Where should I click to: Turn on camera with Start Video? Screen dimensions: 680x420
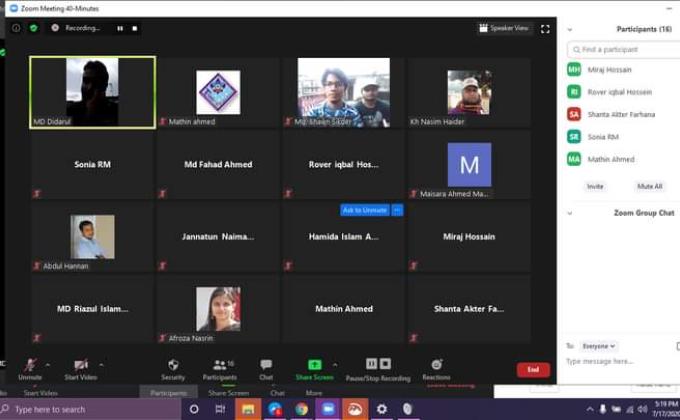pos(80,365)
